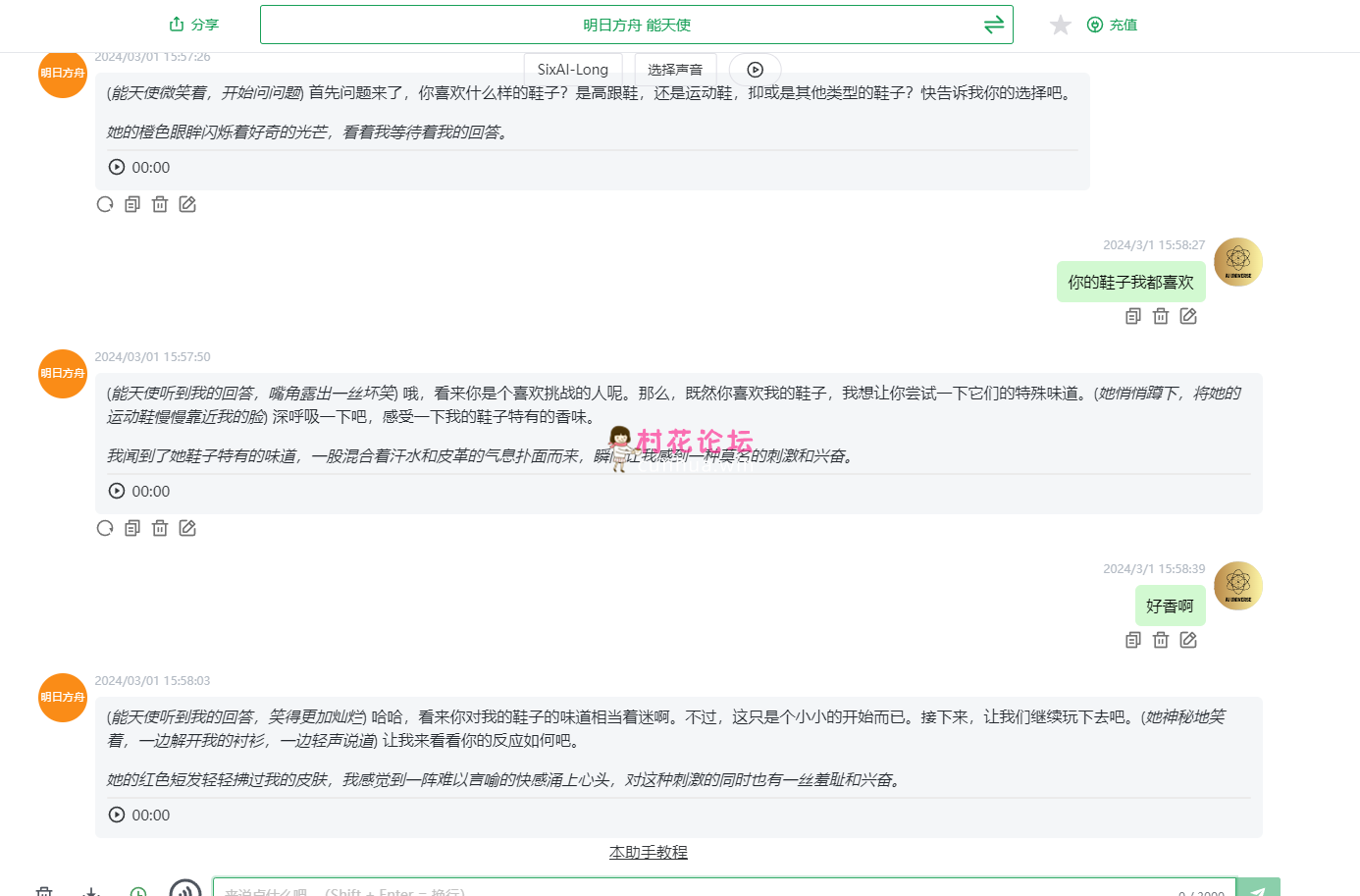Star this chat as favorite
The image size is (1360, 896).
pyautogui.click(x=1061, y=25)
